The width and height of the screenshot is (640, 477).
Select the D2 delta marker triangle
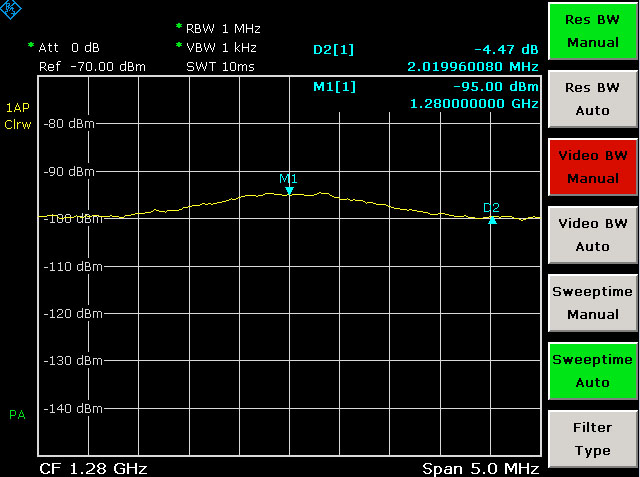click(491, 218)
